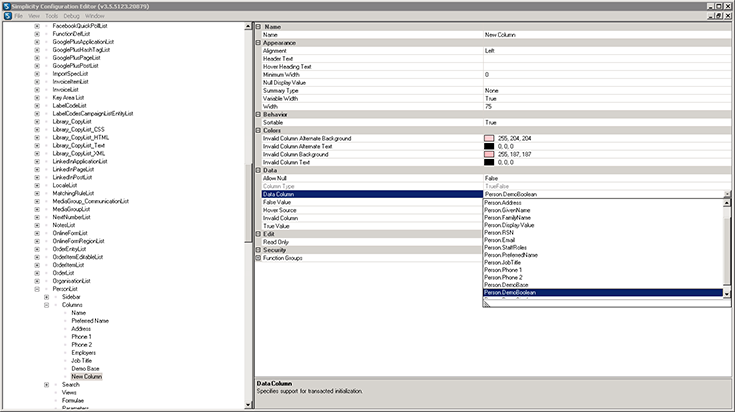
Task: Collapse the PersonList tree node
Action: [x=37, y=289]
